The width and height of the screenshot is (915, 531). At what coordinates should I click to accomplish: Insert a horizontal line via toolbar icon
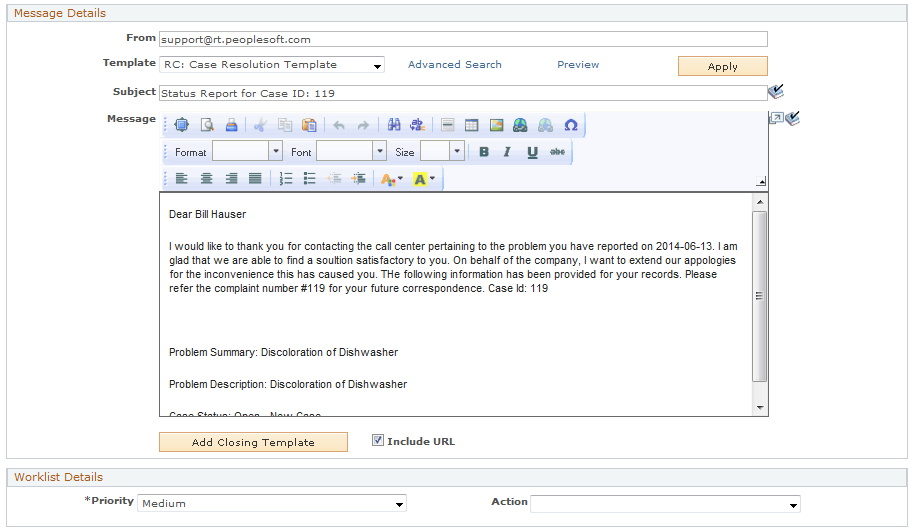pos(448,125)
